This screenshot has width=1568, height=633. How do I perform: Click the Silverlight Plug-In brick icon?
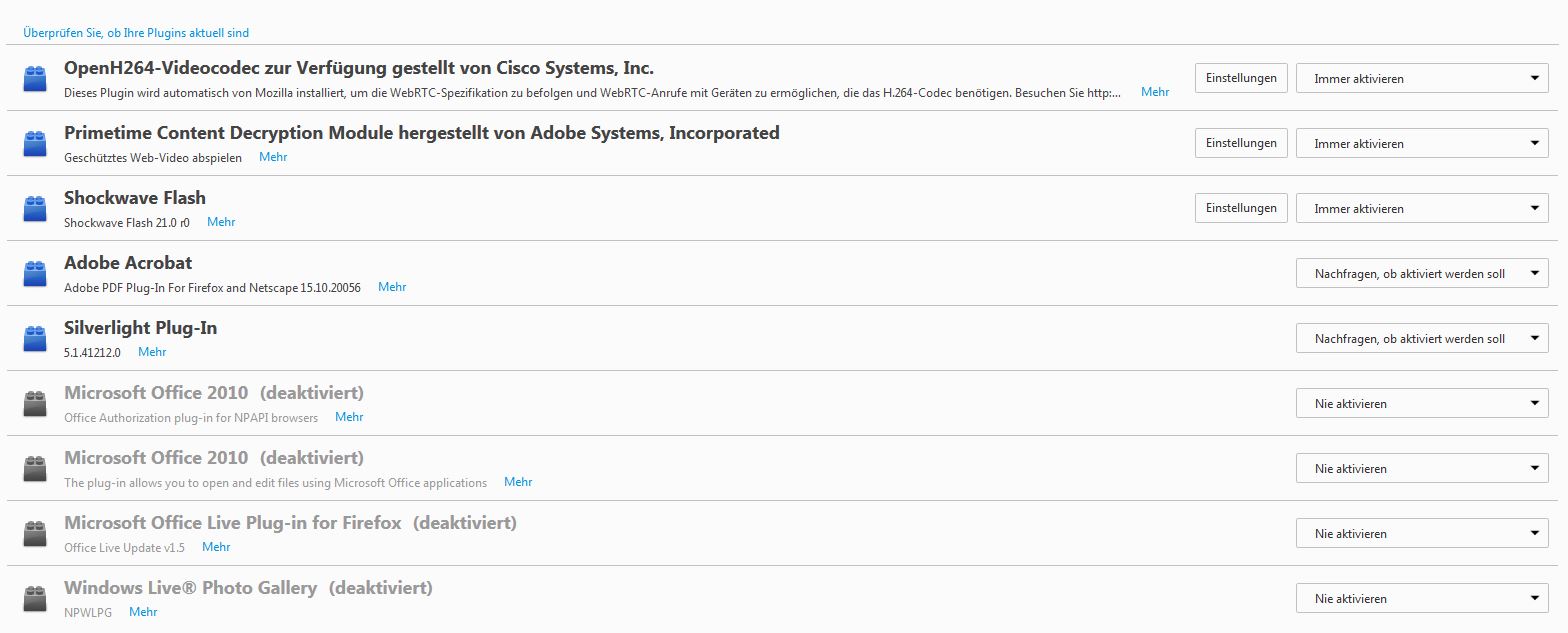35,338
